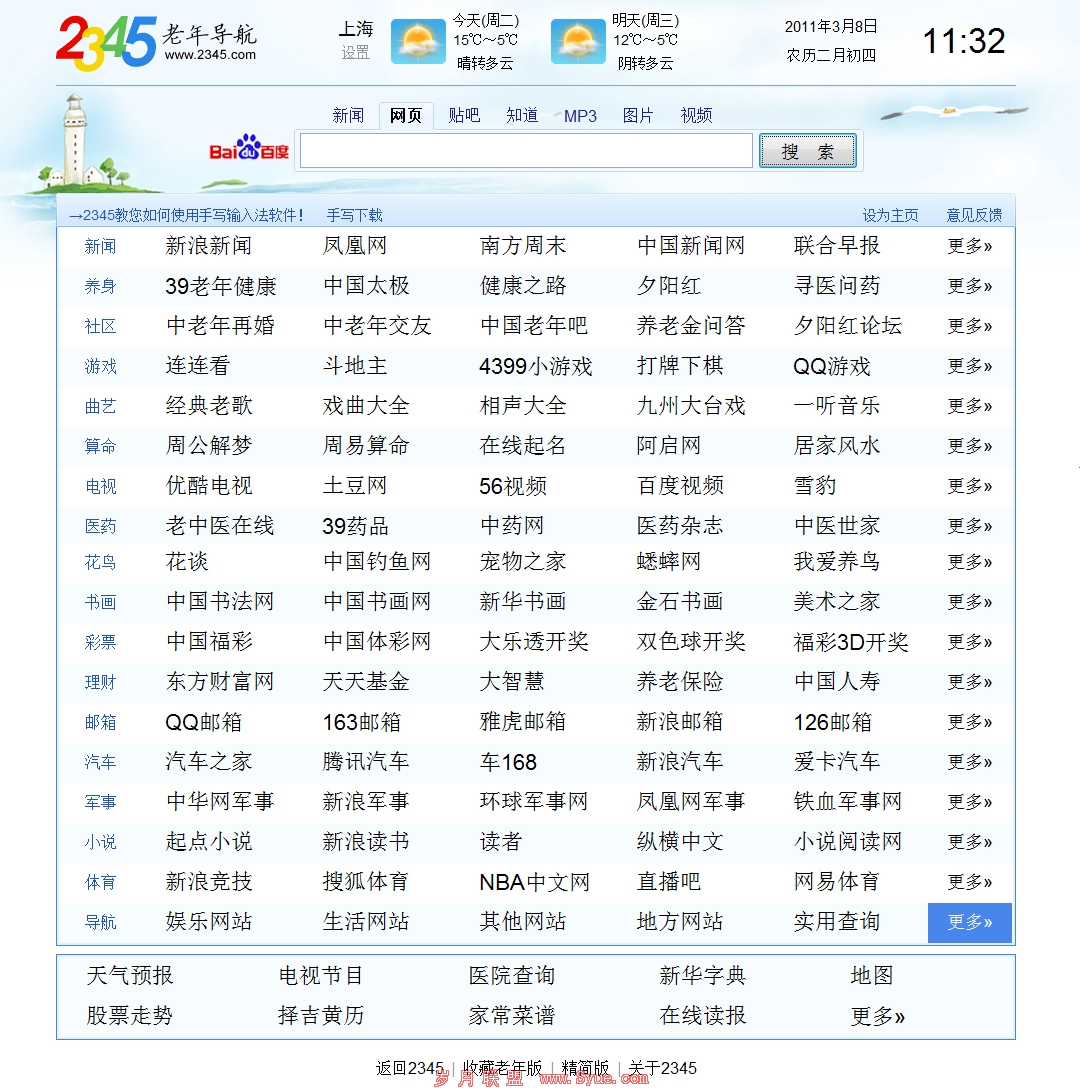Open 戏曲大全 link
1080x1088 pixels.
coord(366,406)
